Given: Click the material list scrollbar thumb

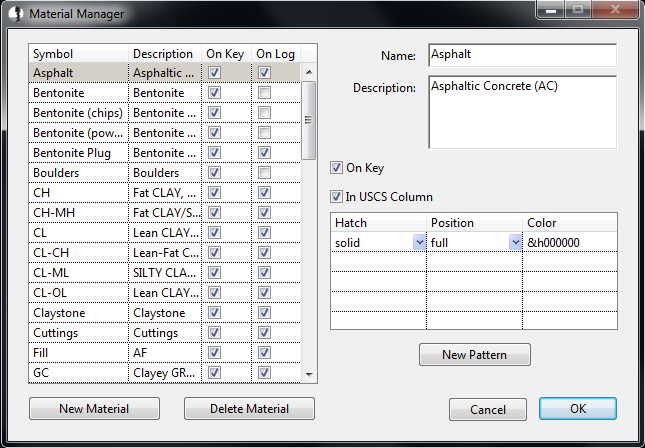Looking at the screenshot, I should (x=309, y=120).
